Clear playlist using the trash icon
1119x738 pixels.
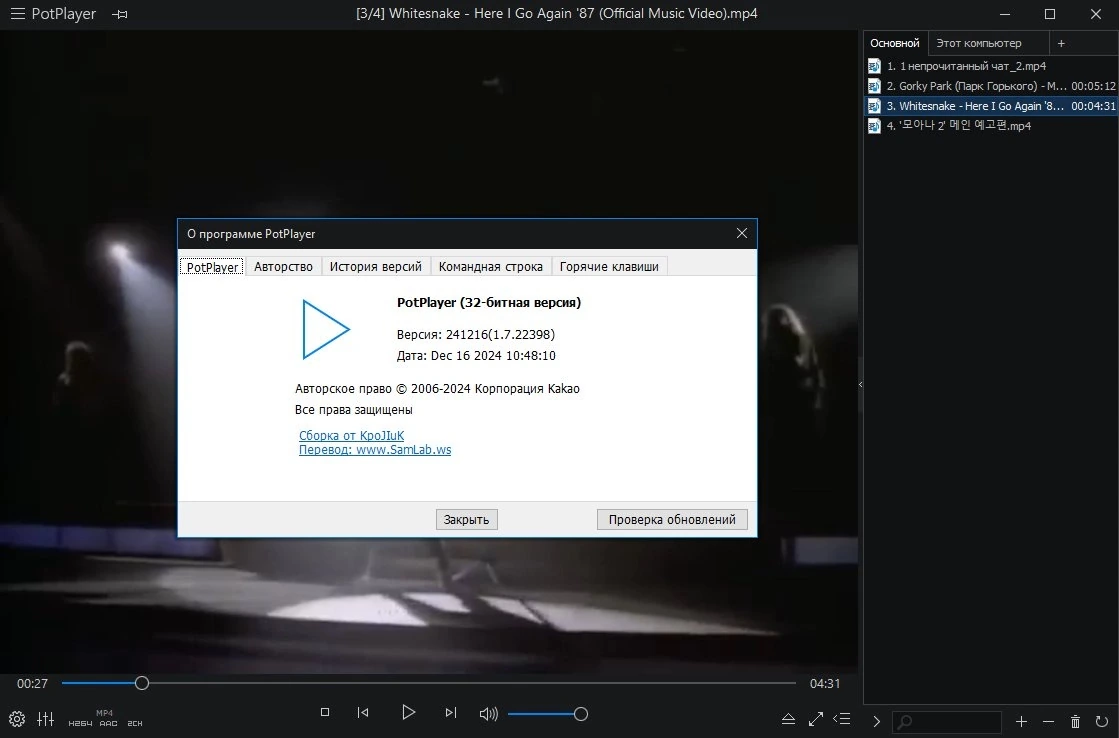click(1075, 722)
